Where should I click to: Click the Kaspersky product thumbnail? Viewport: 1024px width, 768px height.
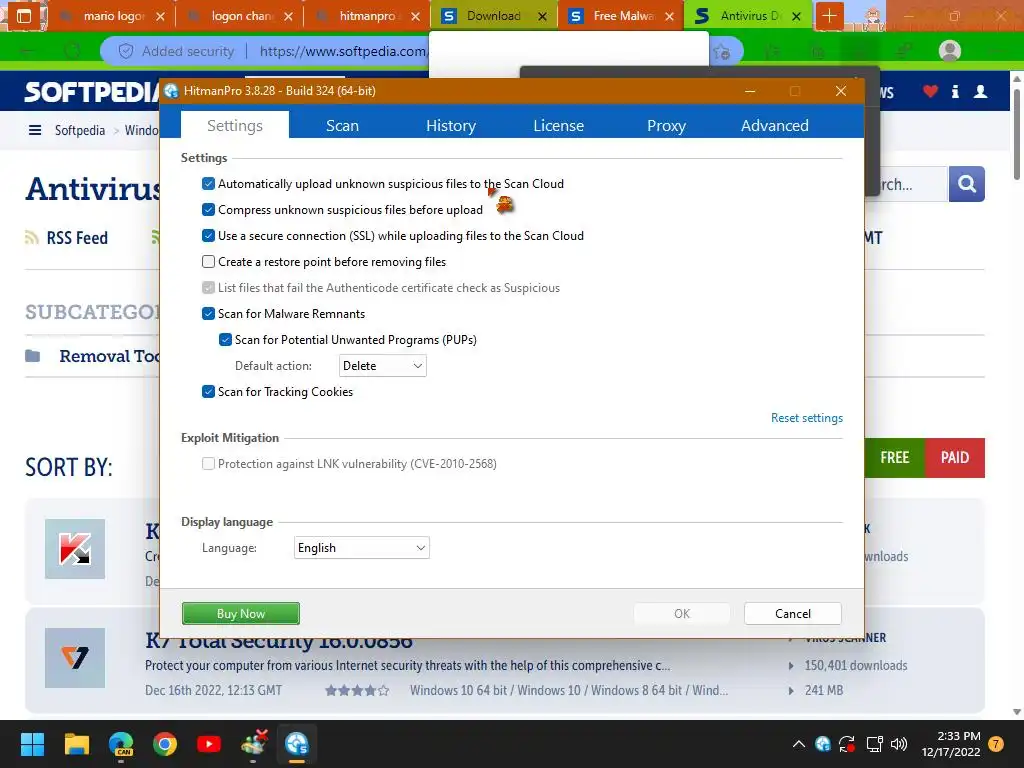point(75,549)
